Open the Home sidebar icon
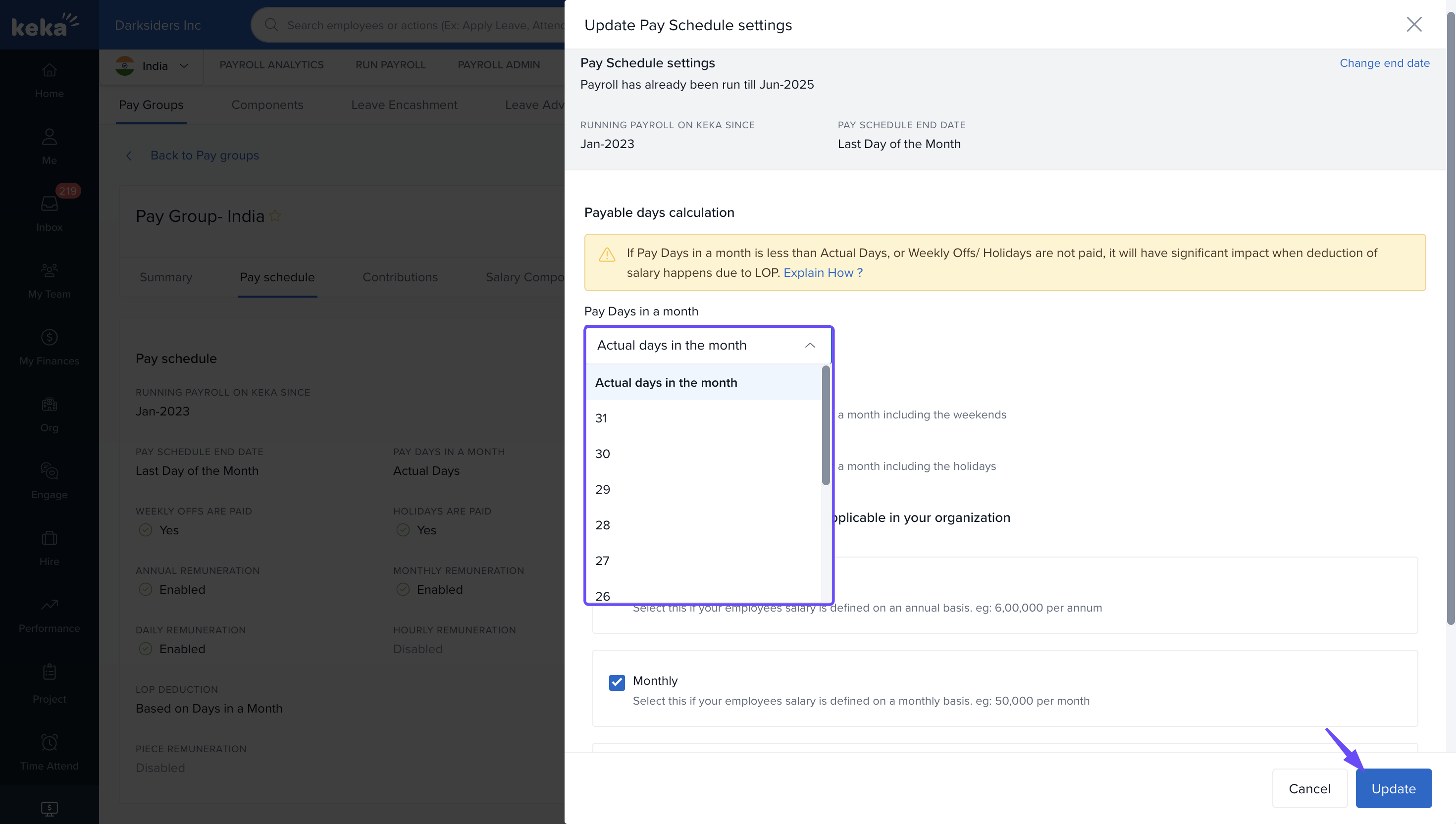 49,71
